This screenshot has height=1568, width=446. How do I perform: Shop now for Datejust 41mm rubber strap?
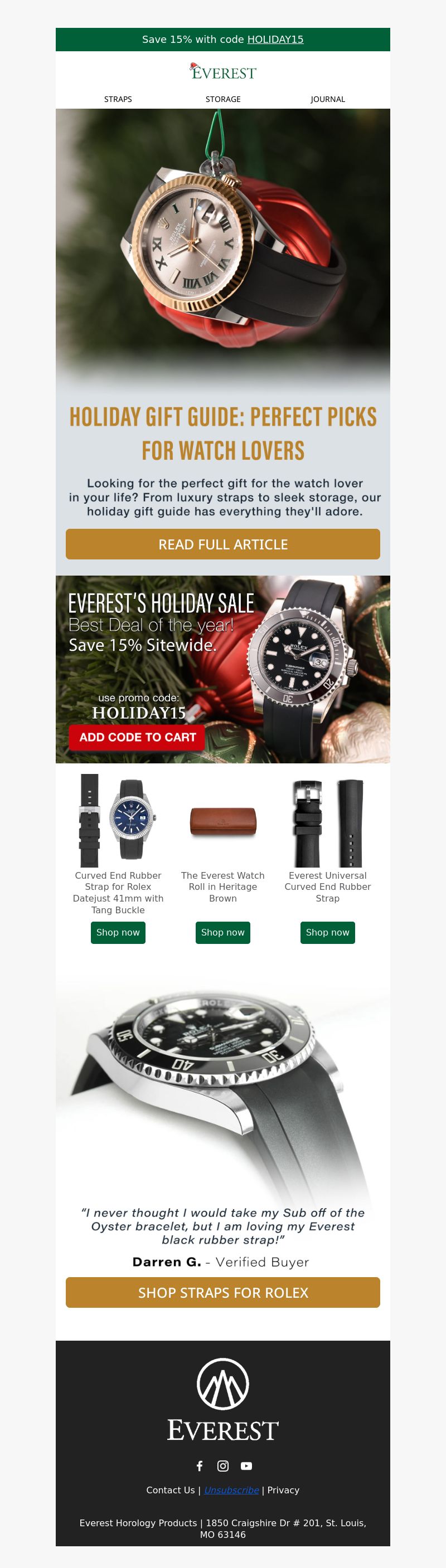click(118, 933)
